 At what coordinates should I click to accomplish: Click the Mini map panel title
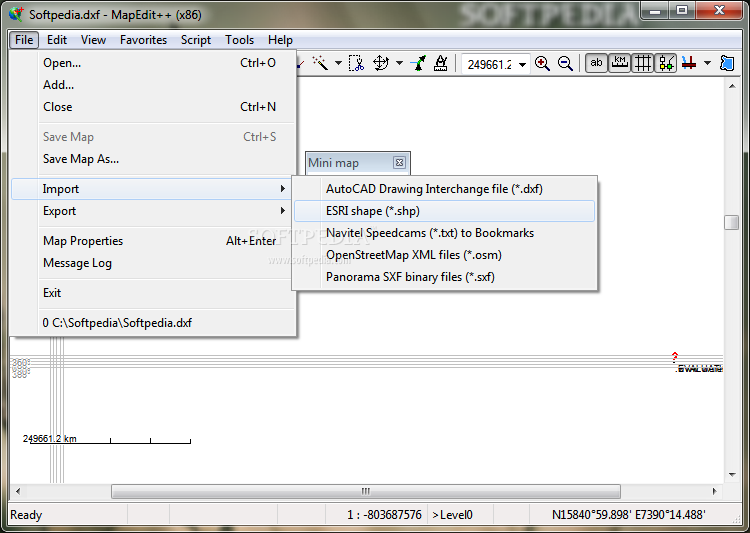[x=333, y=163]
